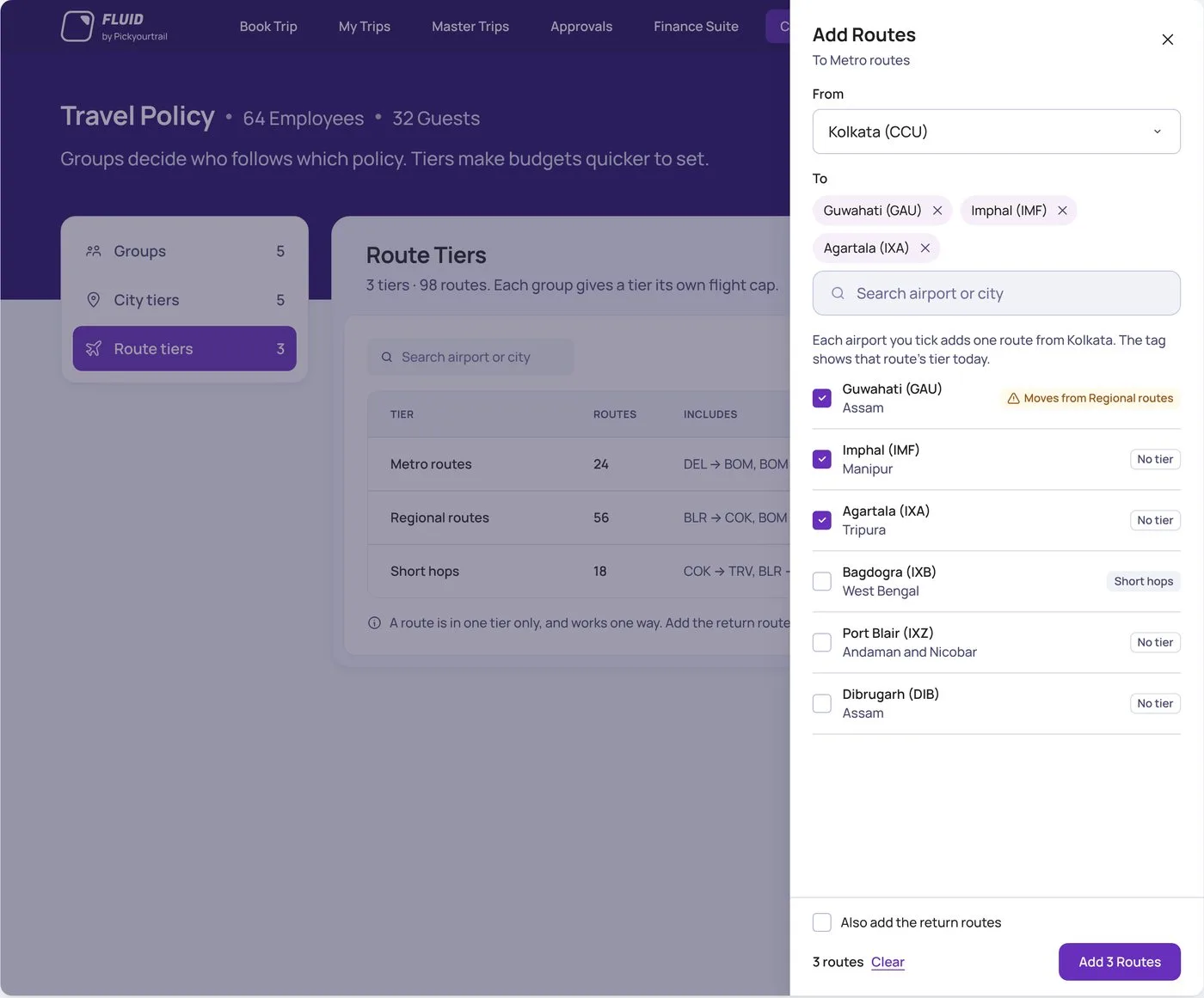Tick the Bagdogra (IXB) checkbox
This screenshot has height=998, width=1204.
click(822, 581)
